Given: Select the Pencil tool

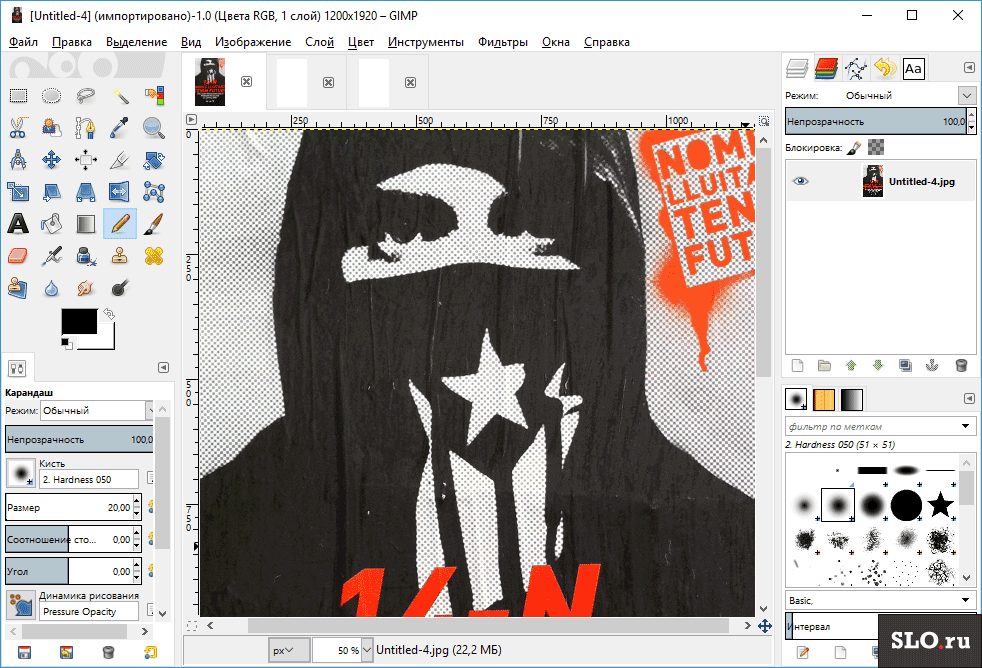Looking at the screenshot, I should pyautogui.click(x=119, y=224).
